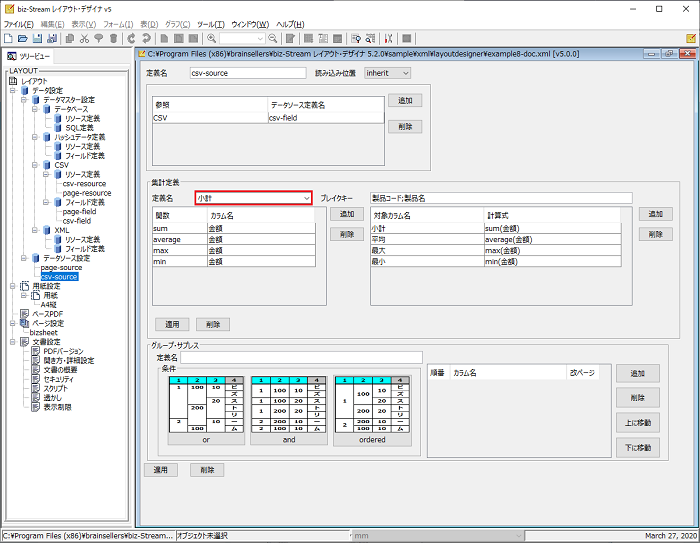The width and height of the screenshot is (700, 543).
Task: Click the zoom-in magnifier icon
Action: 212,38
